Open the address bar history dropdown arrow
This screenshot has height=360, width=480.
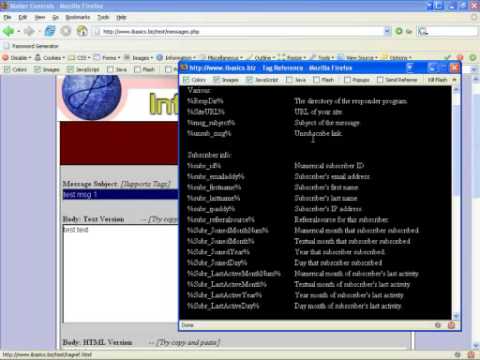387,31
